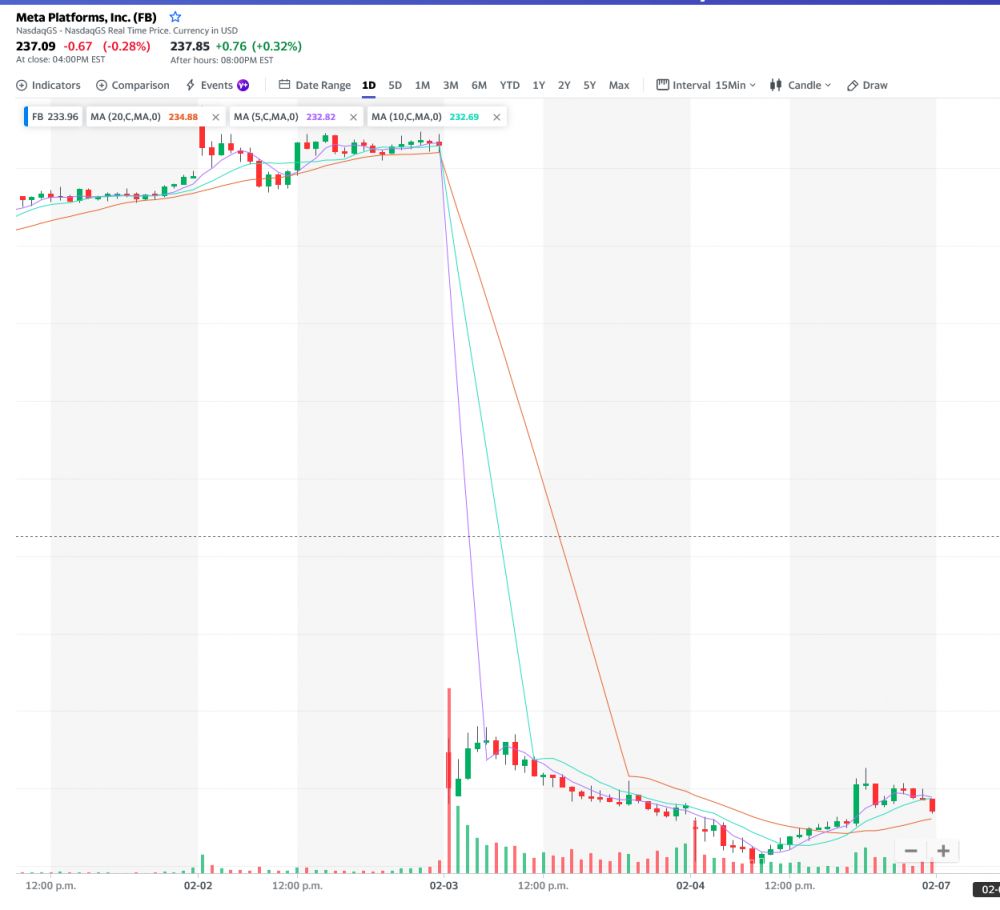The image size is (1000, 910).
Task: Expand the Interval 15Min dropdown
Action: 706,85
